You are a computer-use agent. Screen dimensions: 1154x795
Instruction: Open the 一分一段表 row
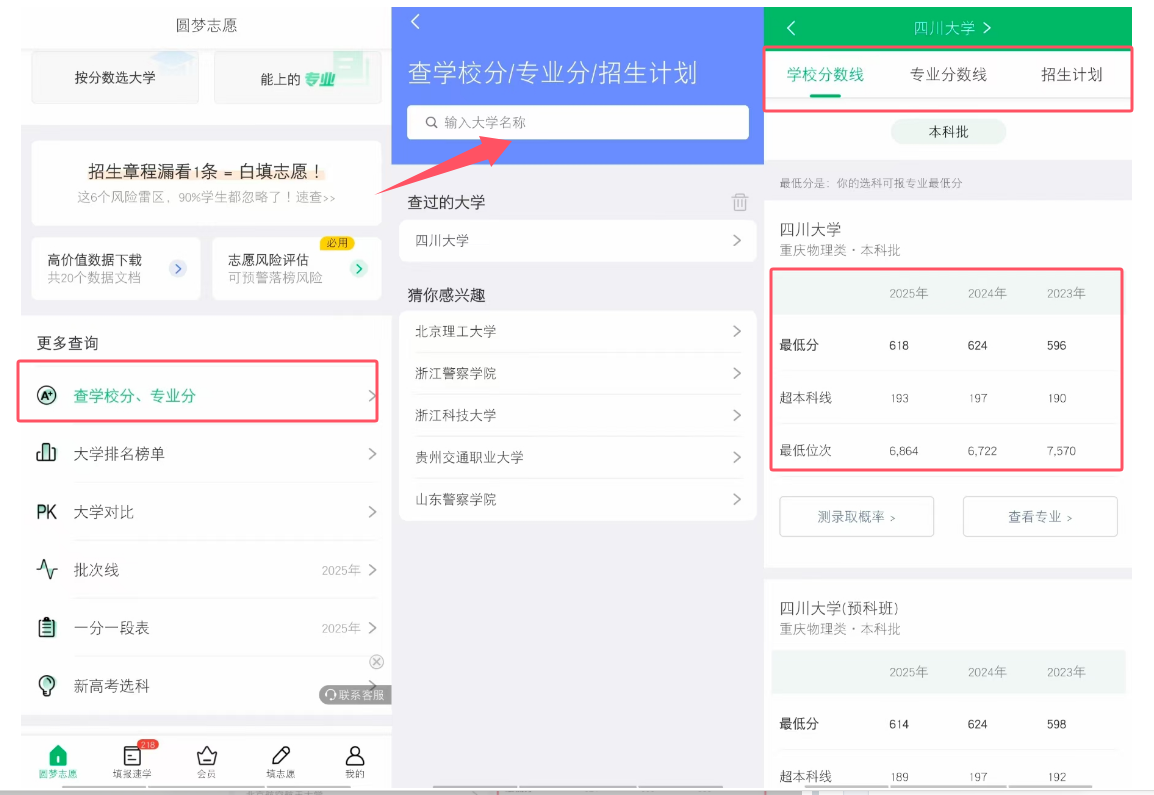[200, 628]
